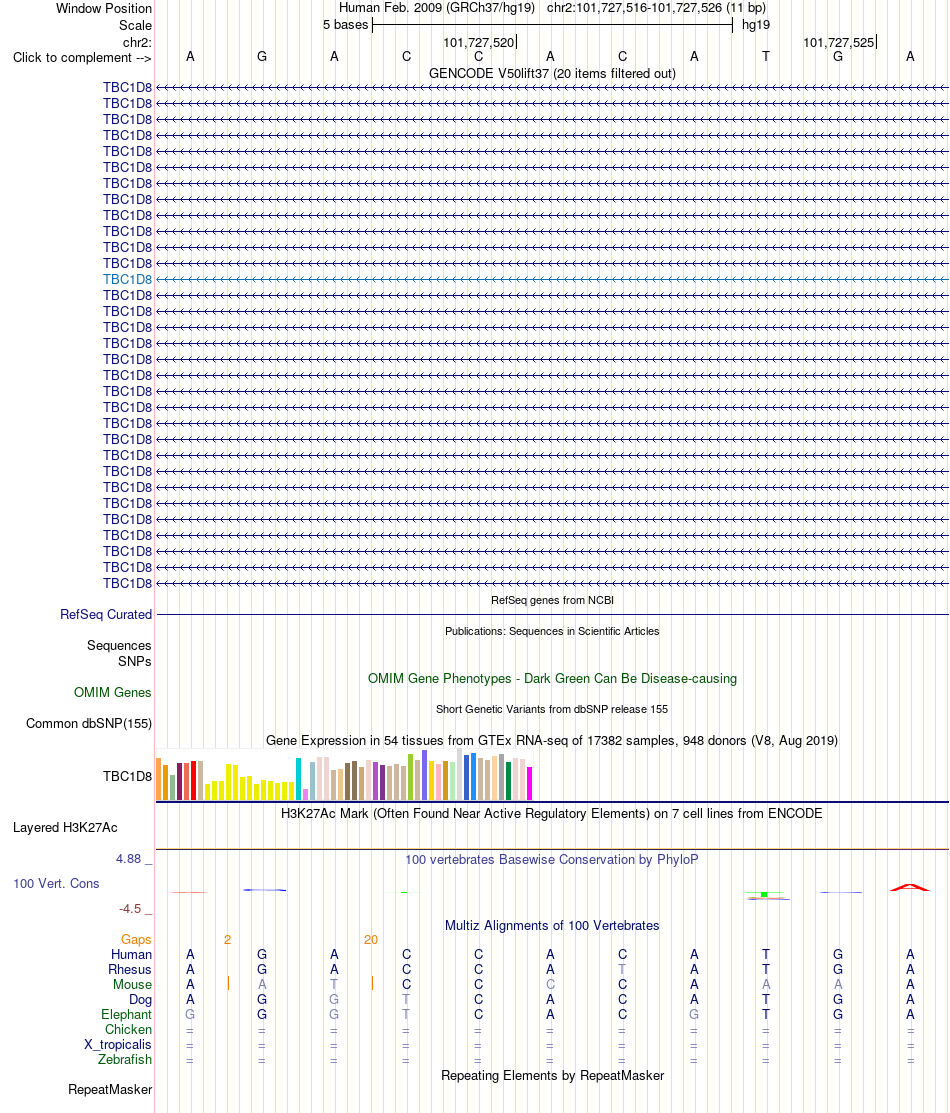Click the 'Click to complement -->' label
The image size is (950, 1113).
(82, 57)
